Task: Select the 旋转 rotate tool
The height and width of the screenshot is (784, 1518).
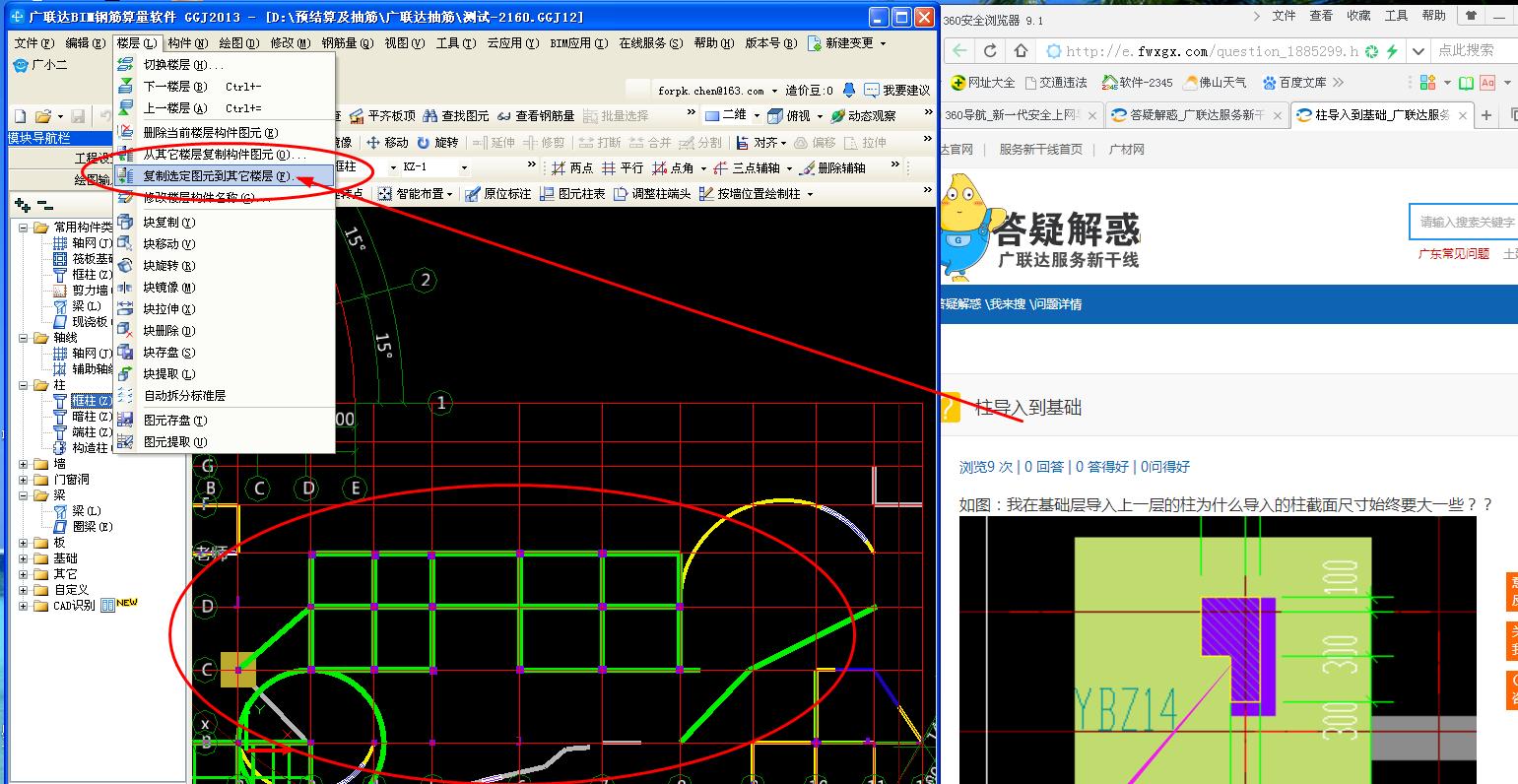Action: 438,143
